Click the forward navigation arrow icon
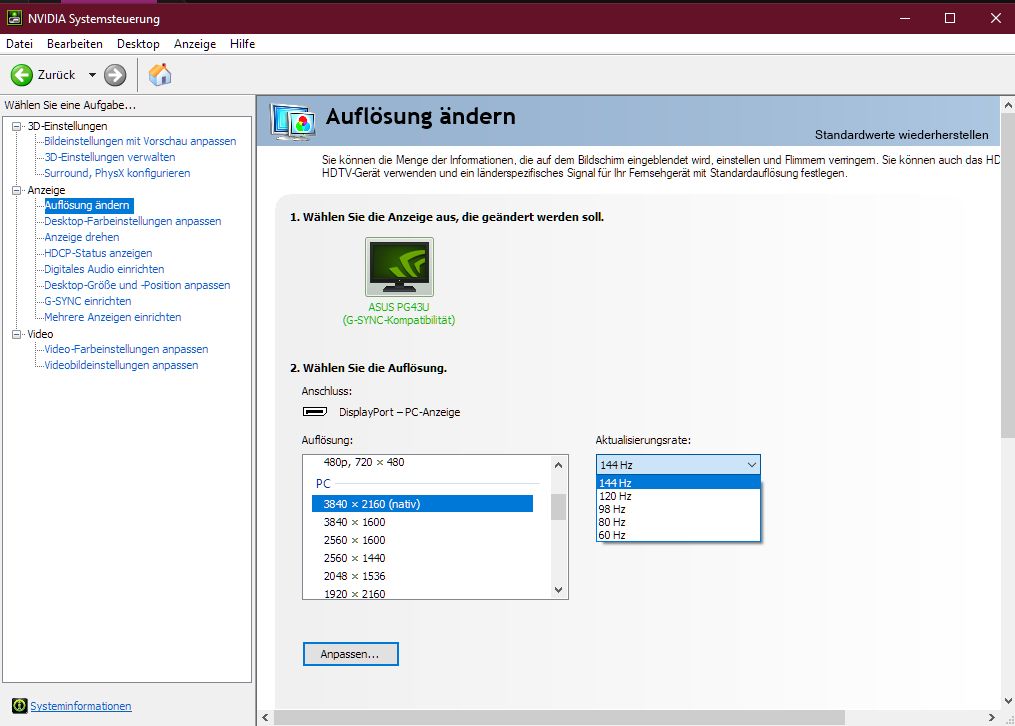The image size is (1015, 726). pos(115,74)
